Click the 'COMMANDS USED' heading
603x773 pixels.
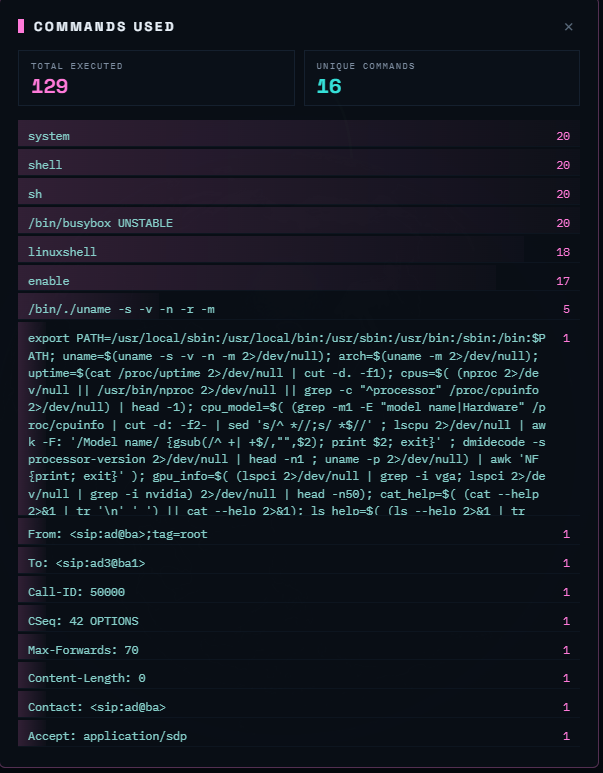click(104, 26)
